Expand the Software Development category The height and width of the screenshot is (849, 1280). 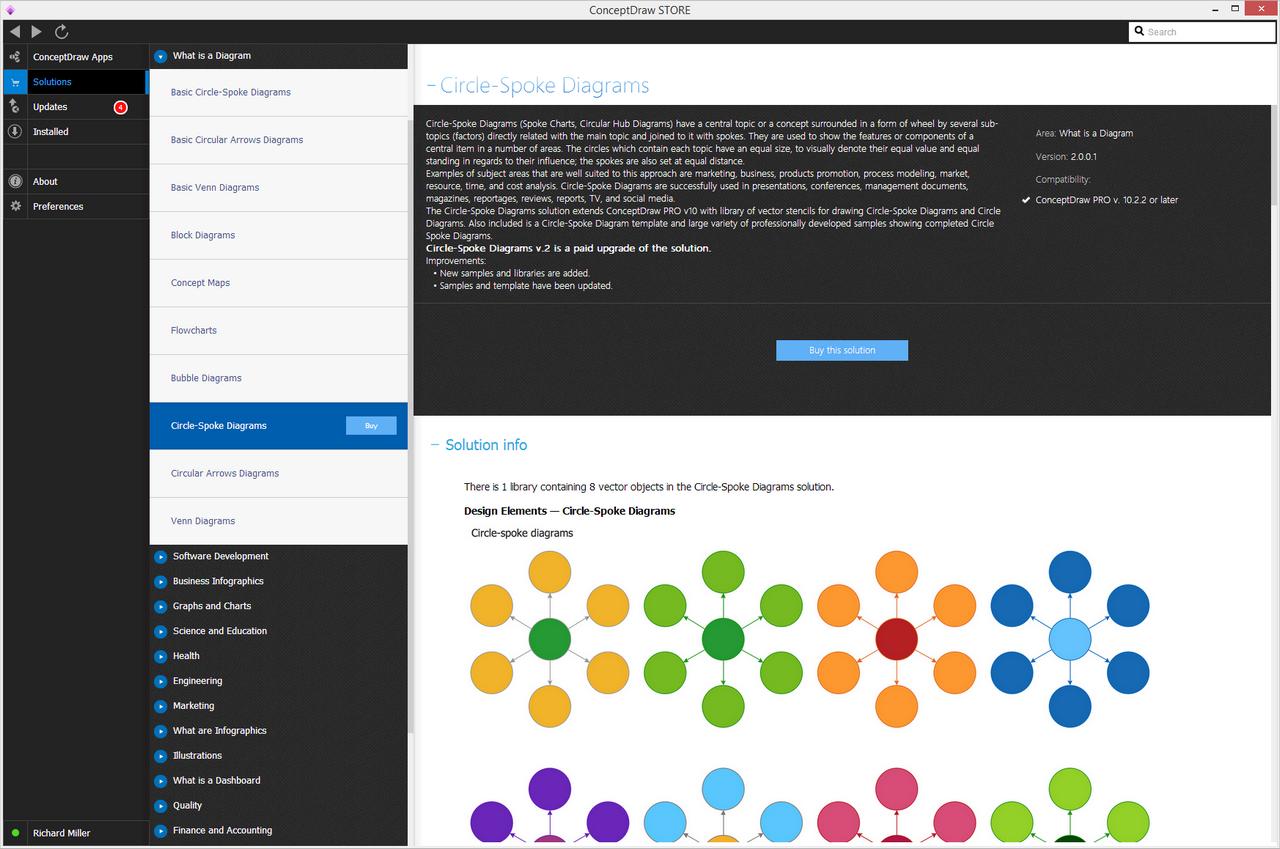click(161, 556)
